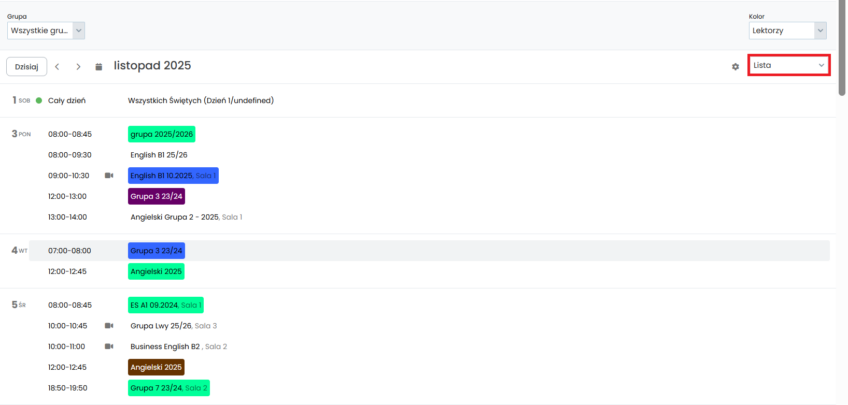
Task: Click the green dot on day 1
Action: pyautogui.click(x=39, y=100)
